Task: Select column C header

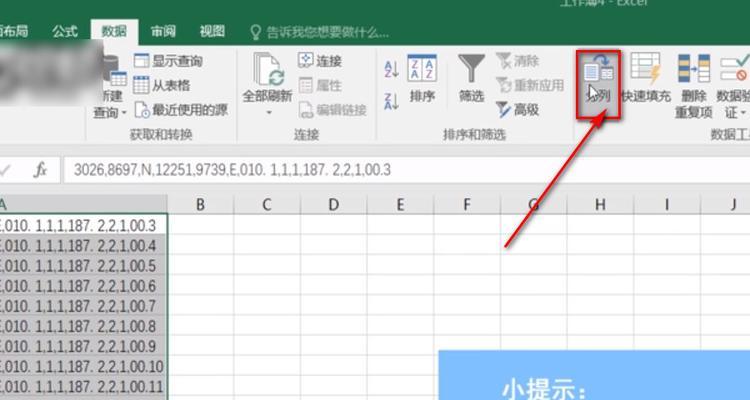Action: [267, 204]
